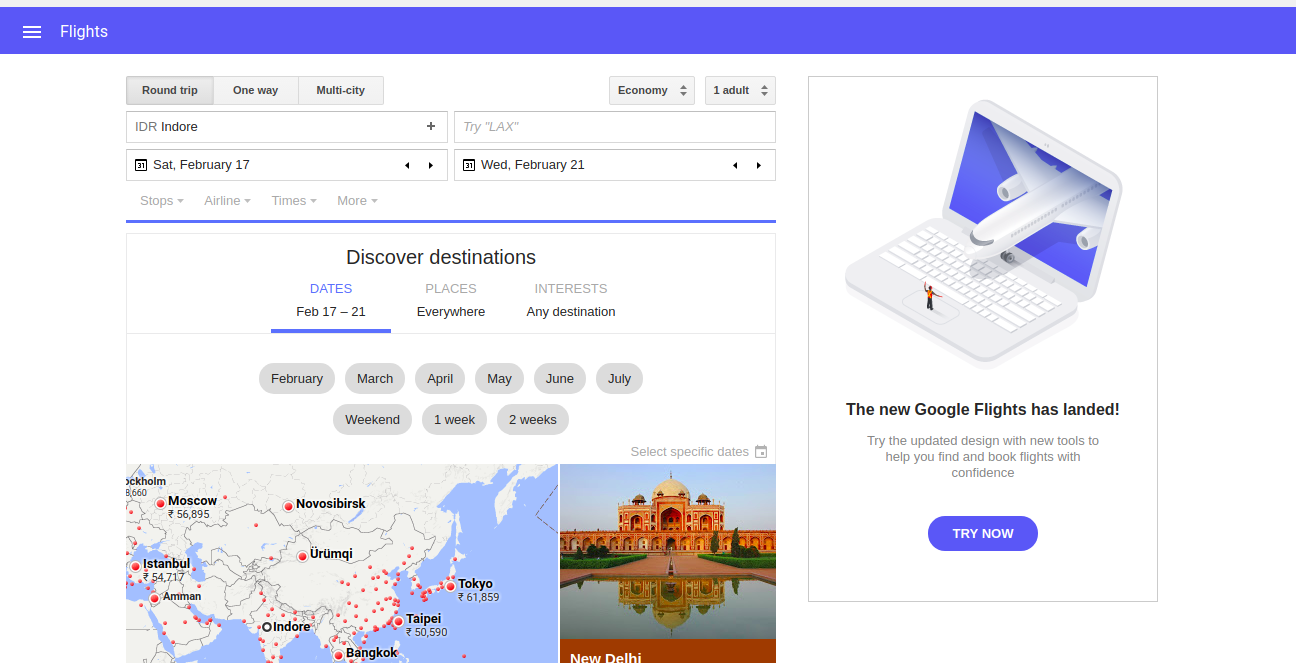Viewport: 1296px width, 663px height.
Task: Open the Economy cabin class dropdown
Action: click(652, 90)
